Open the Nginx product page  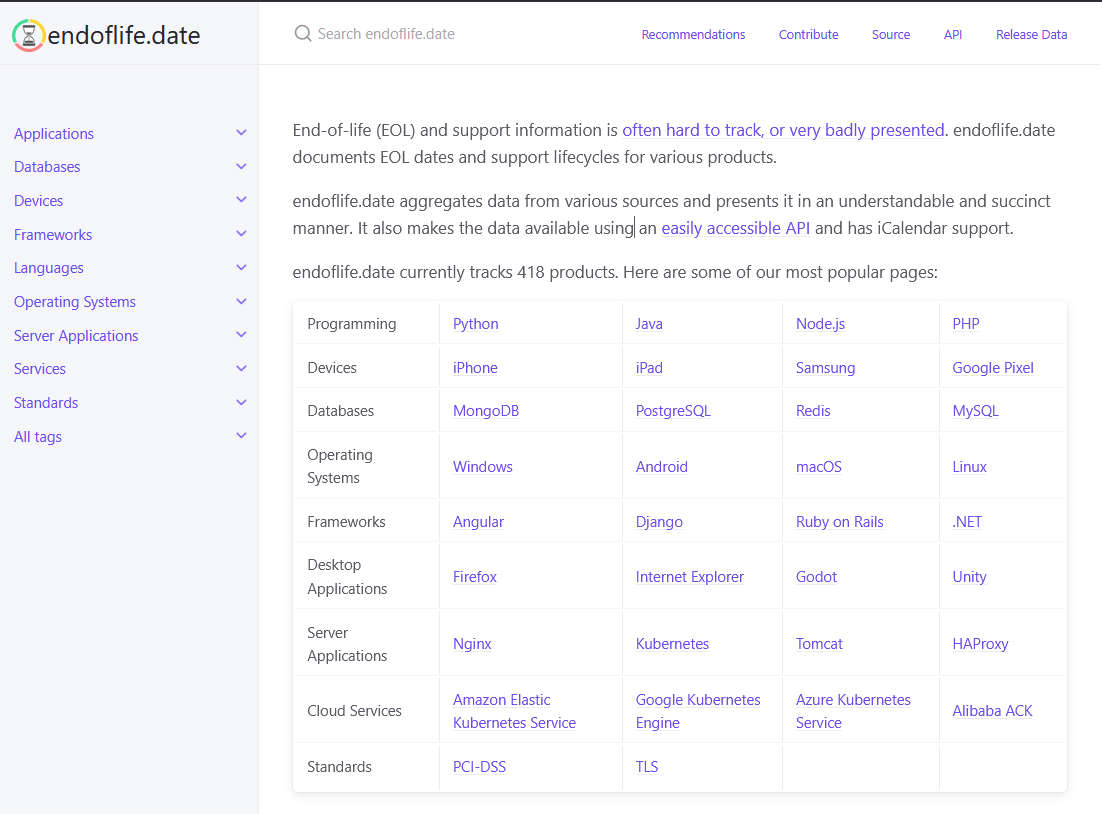click(472, 644)
